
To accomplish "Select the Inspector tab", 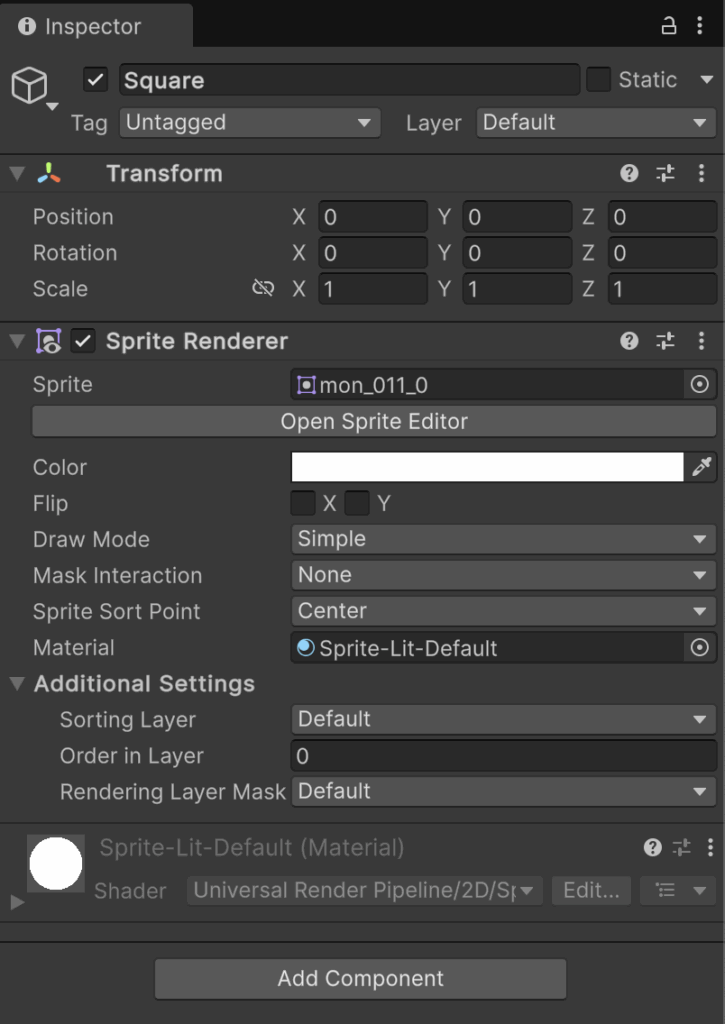I will 80,26.
